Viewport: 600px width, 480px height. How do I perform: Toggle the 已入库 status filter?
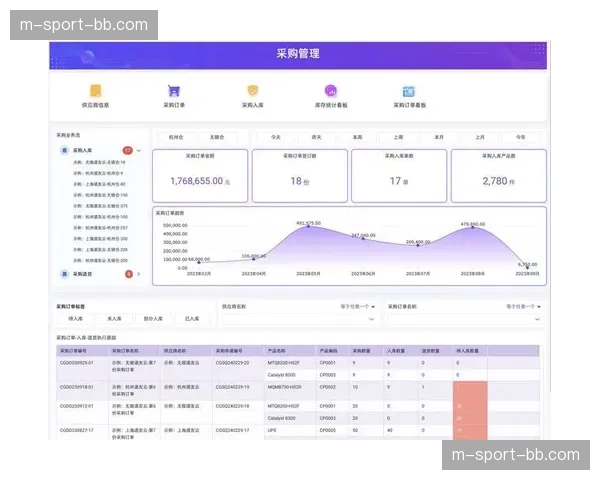(x=191, y=318)
